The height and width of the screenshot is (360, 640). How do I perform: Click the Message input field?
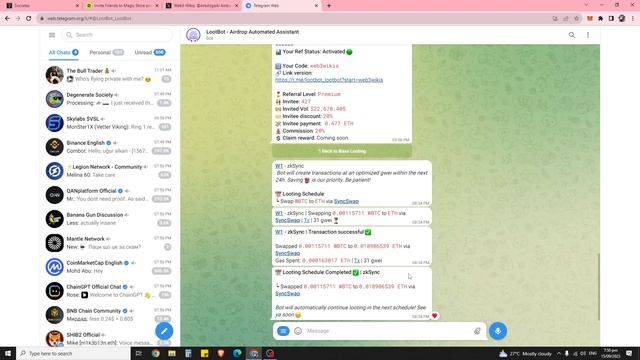coord(388,331)
